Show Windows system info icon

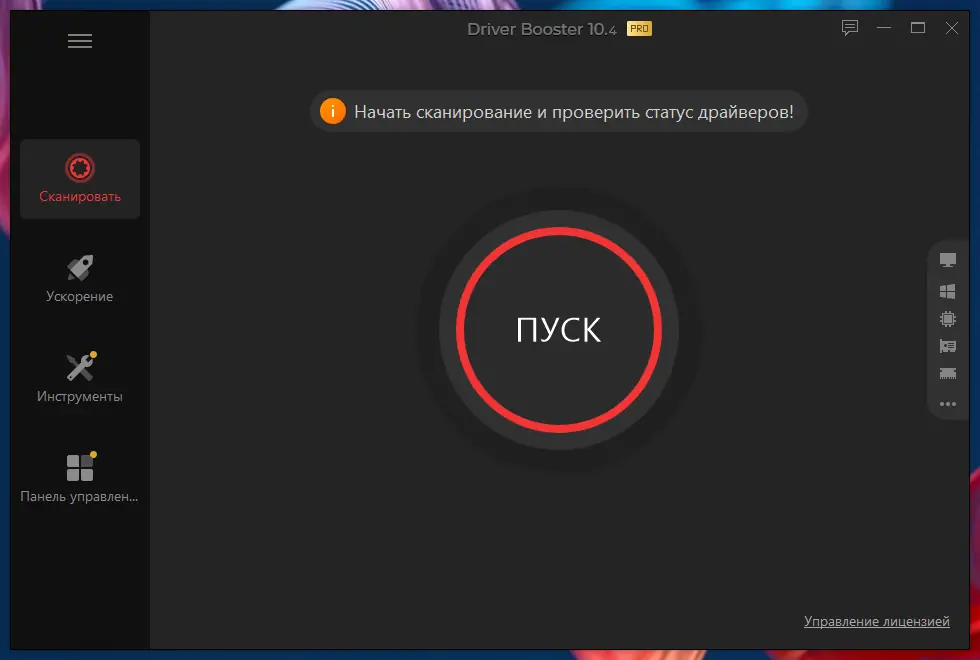(x=948, y=291)
